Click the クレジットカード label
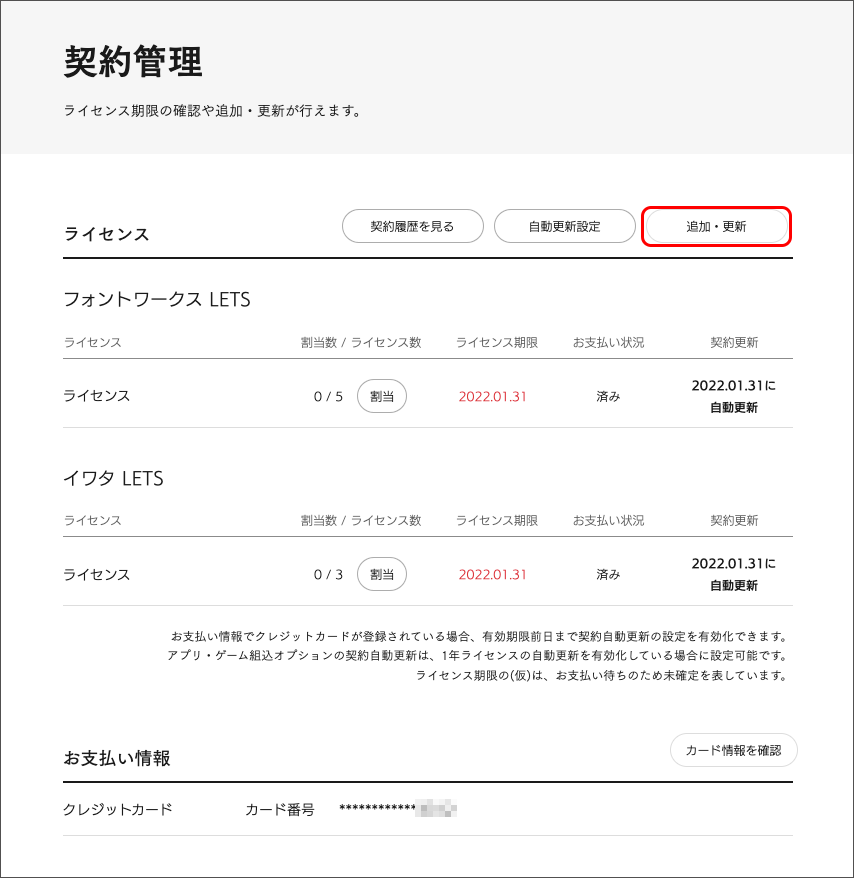The width and height of the screenshot is (854, 878). pos(118,809)
